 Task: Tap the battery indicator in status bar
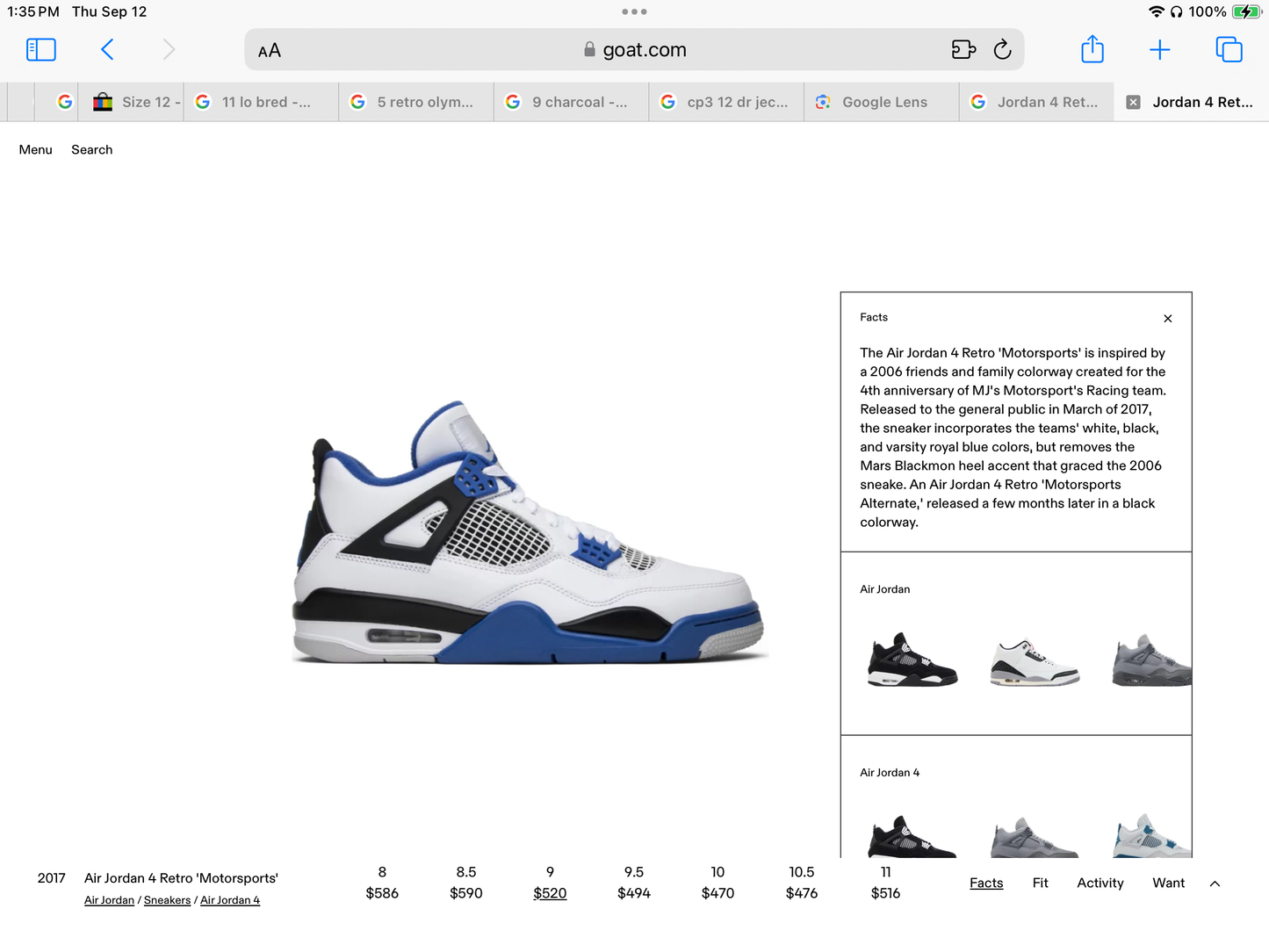point(1246,12)
